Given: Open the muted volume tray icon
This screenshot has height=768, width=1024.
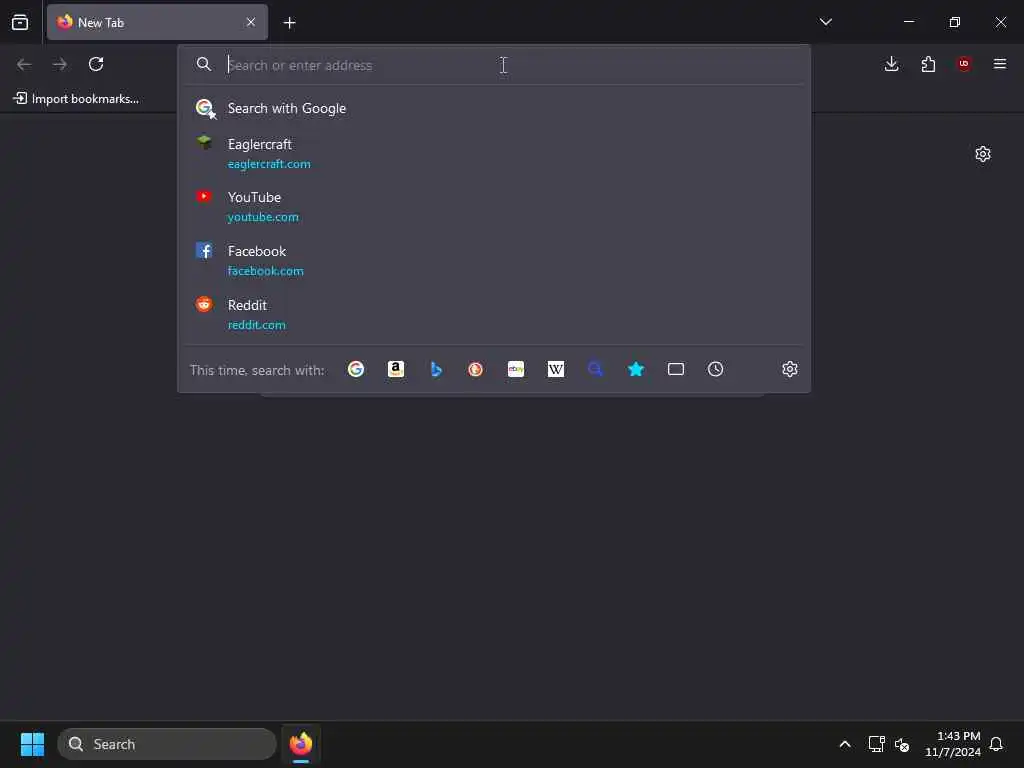Looking at the screenshot, I should click(x=902, y=744).
